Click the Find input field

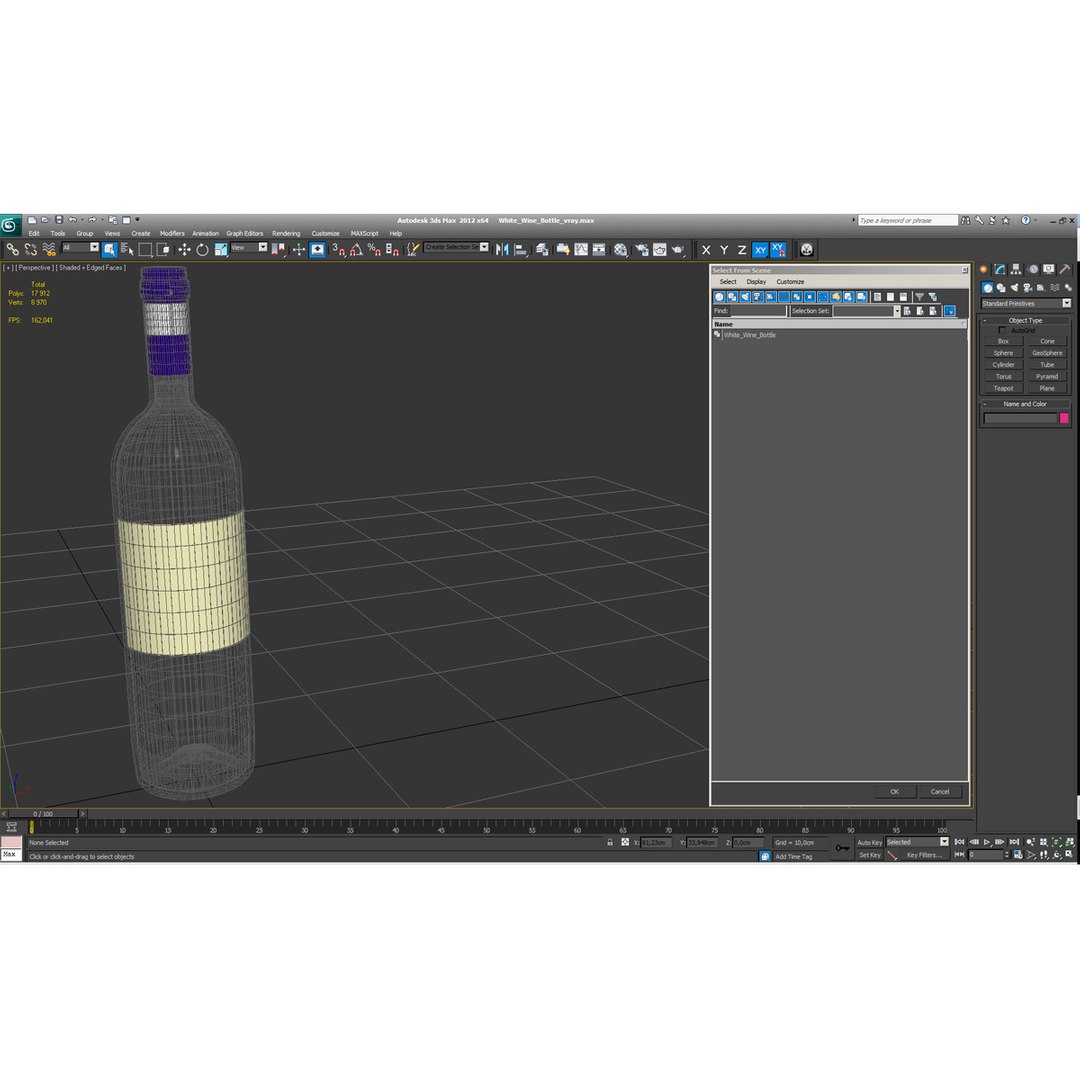[758, 311]
